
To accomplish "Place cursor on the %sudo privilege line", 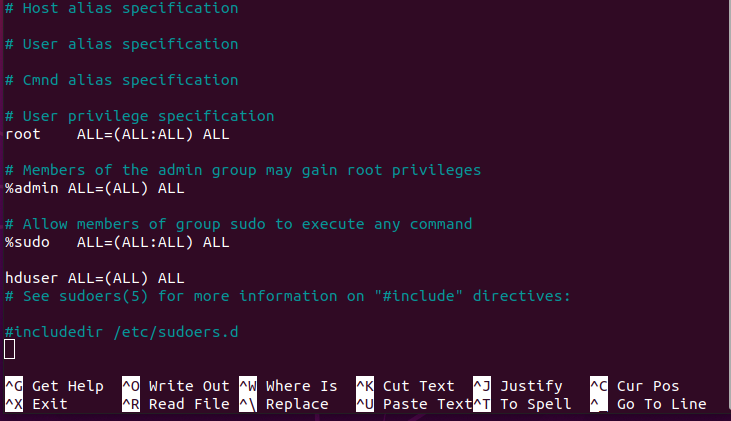I will [x=117, y=242].
